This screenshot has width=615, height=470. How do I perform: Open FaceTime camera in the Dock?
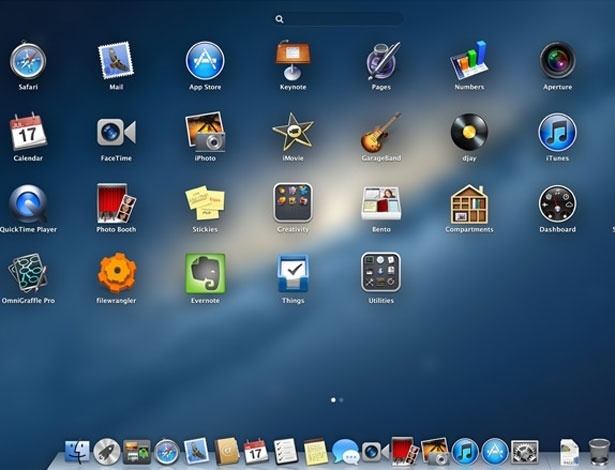375,452
